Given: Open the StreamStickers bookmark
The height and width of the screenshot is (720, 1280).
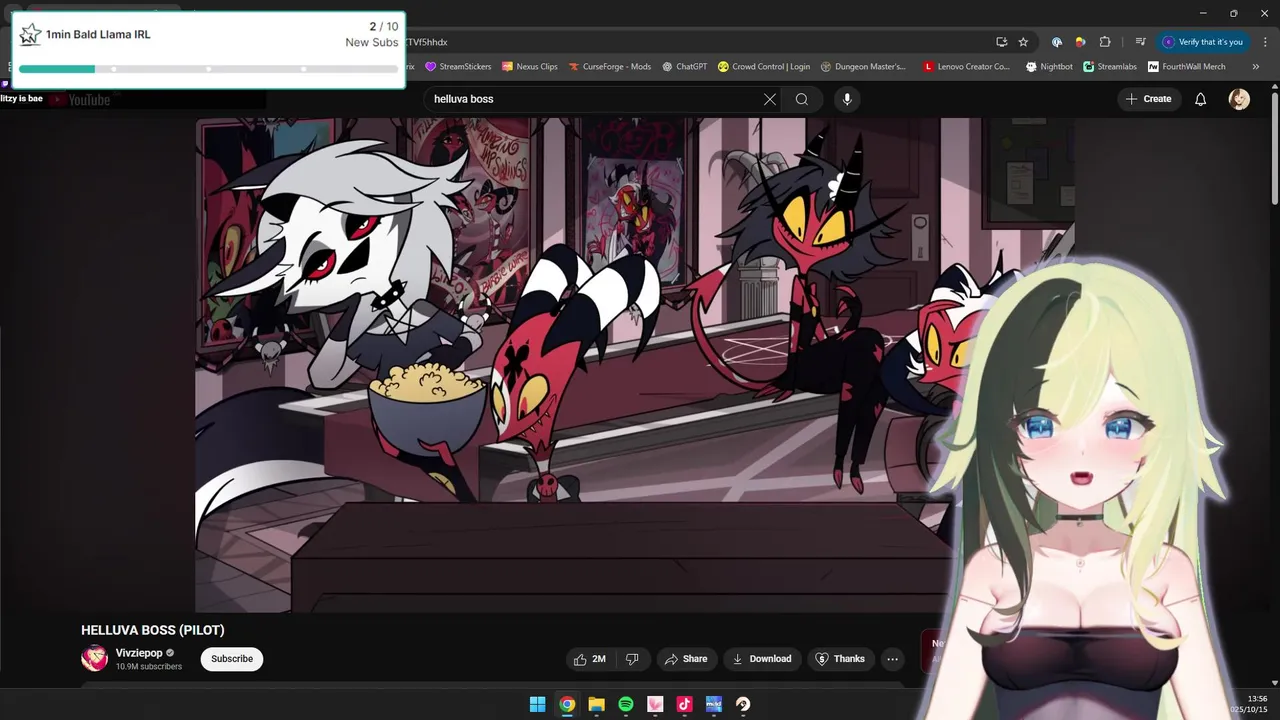Looking at the screenshot, I should pyautogui.click(x=458, y=67).
